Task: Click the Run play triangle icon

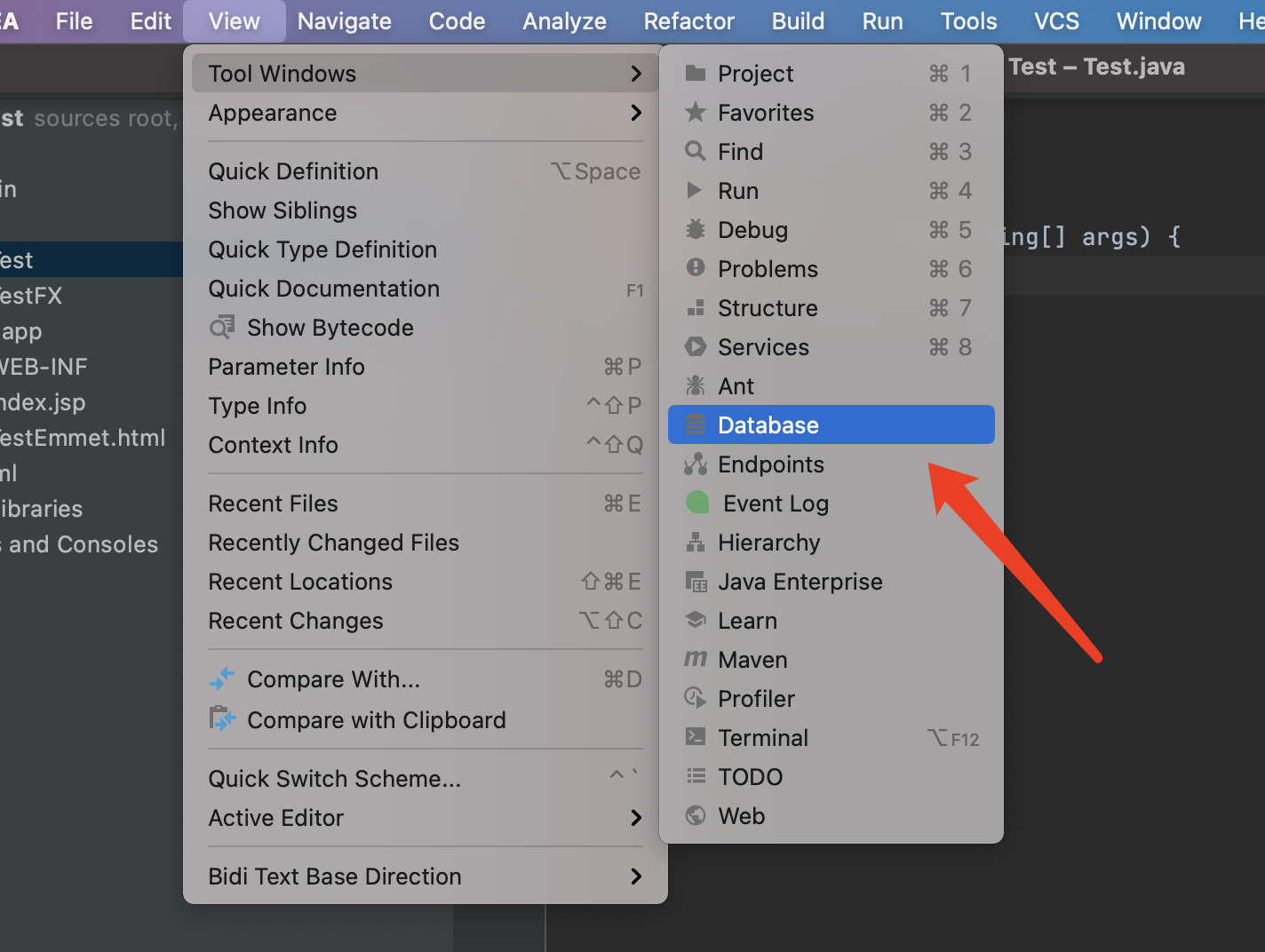Action: click(695, 191)
